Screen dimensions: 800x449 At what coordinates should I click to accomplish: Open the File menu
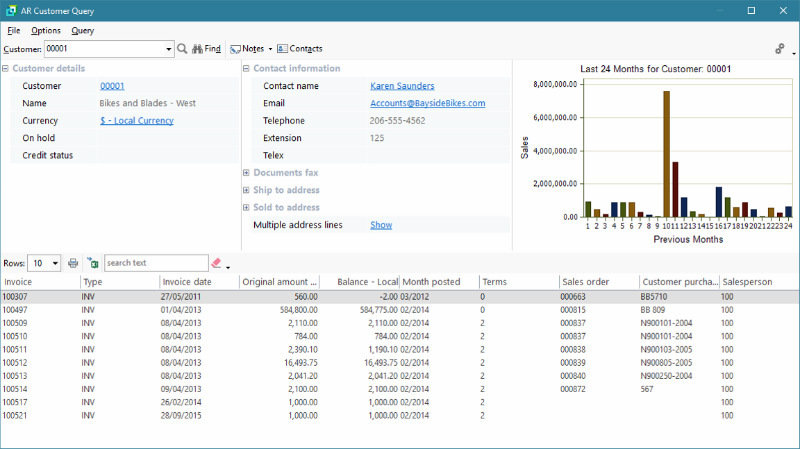(x=13, y=31)
